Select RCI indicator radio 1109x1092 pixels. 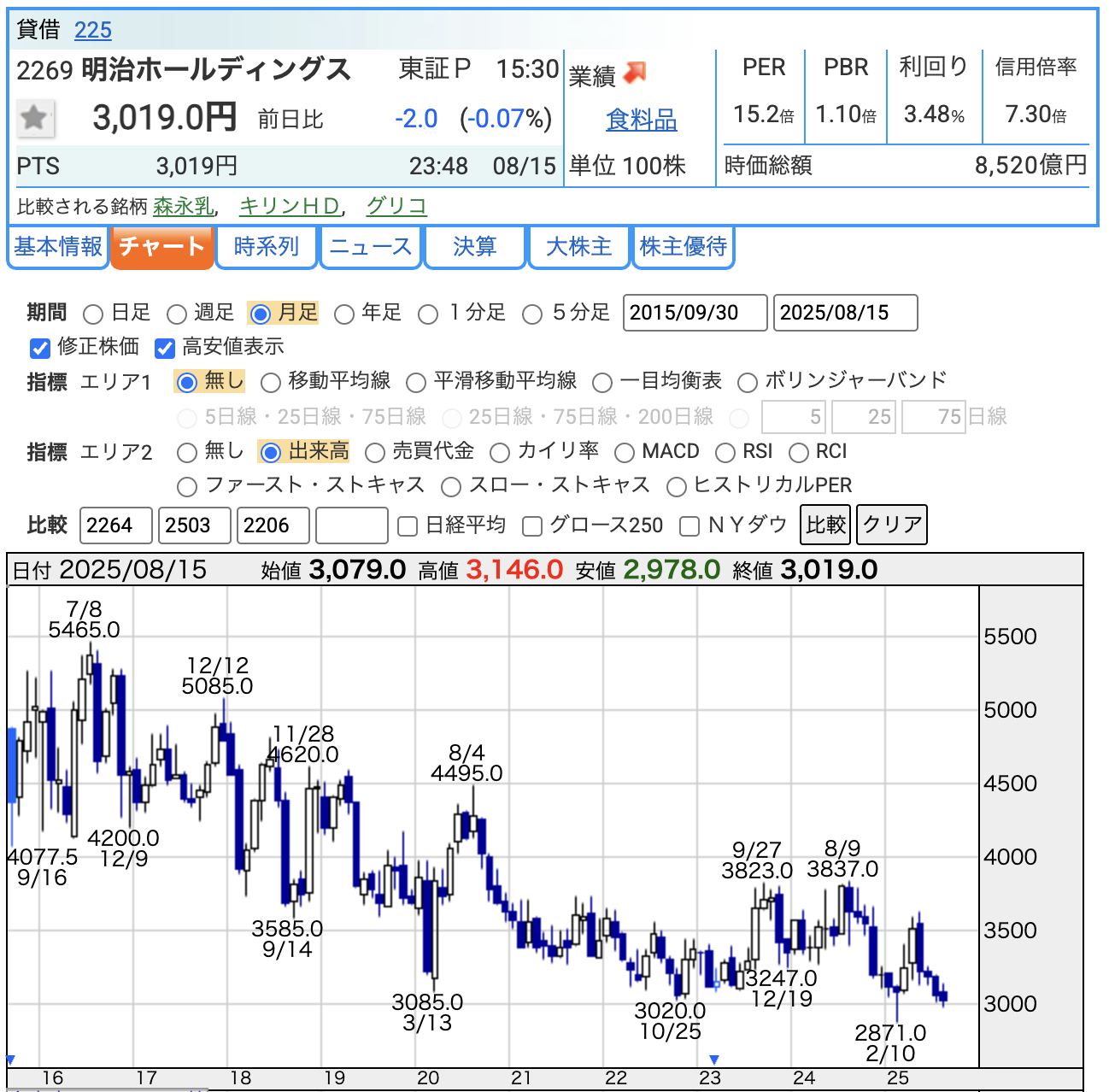pyautogui.click(x=799, y=452)
